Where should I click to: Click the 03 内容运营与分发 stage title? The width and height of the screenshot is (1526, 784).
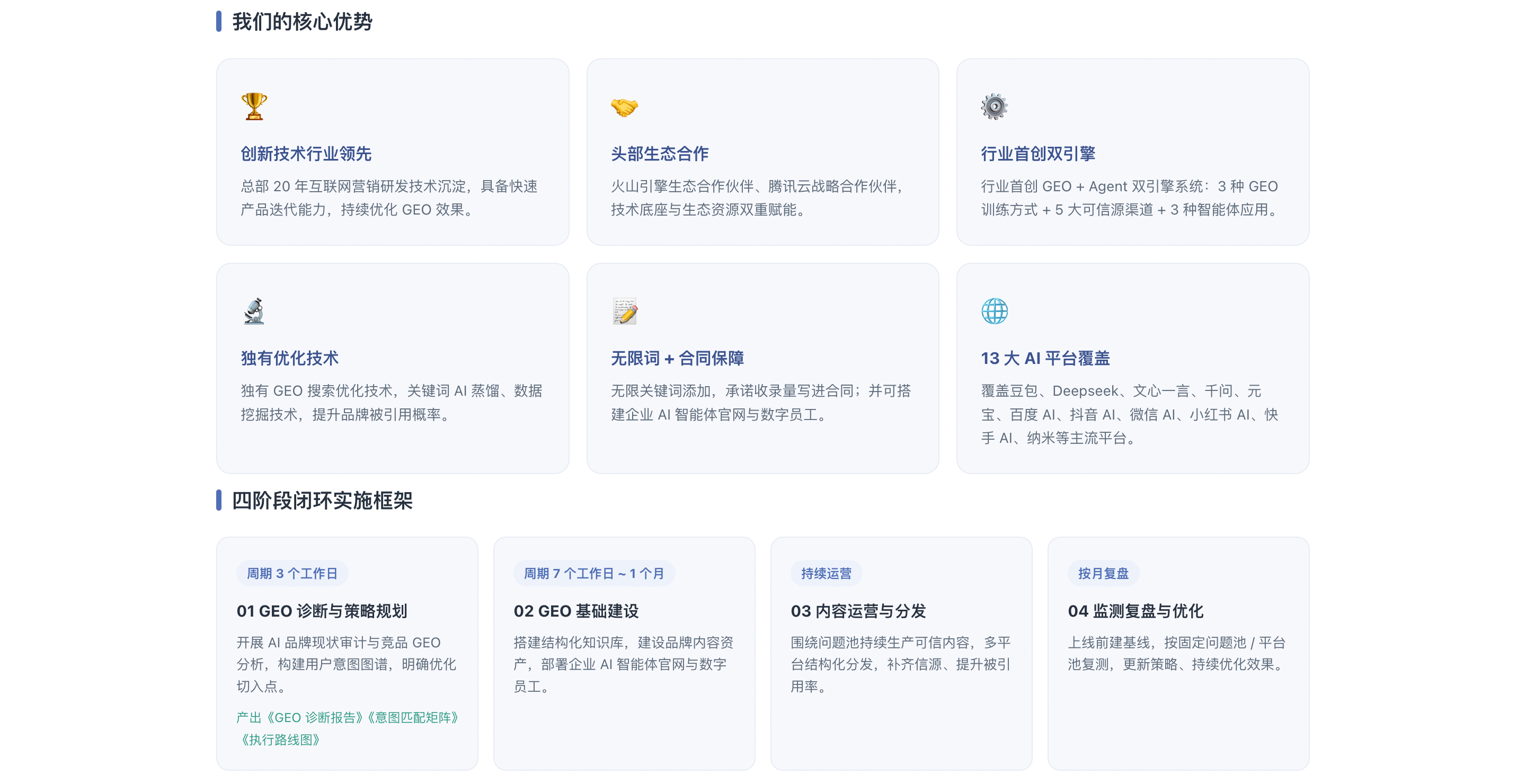(858, 611)
